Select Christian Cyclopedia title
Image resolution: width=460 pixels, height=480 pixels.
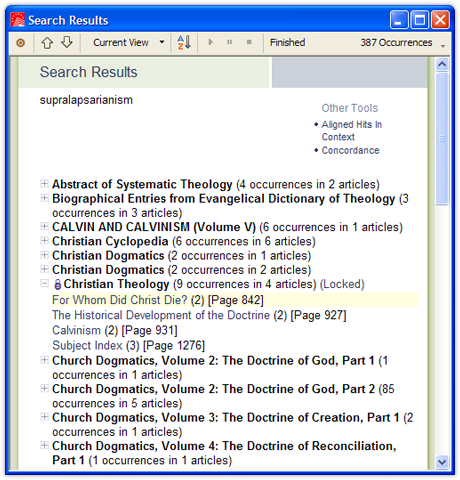(110, 241)
